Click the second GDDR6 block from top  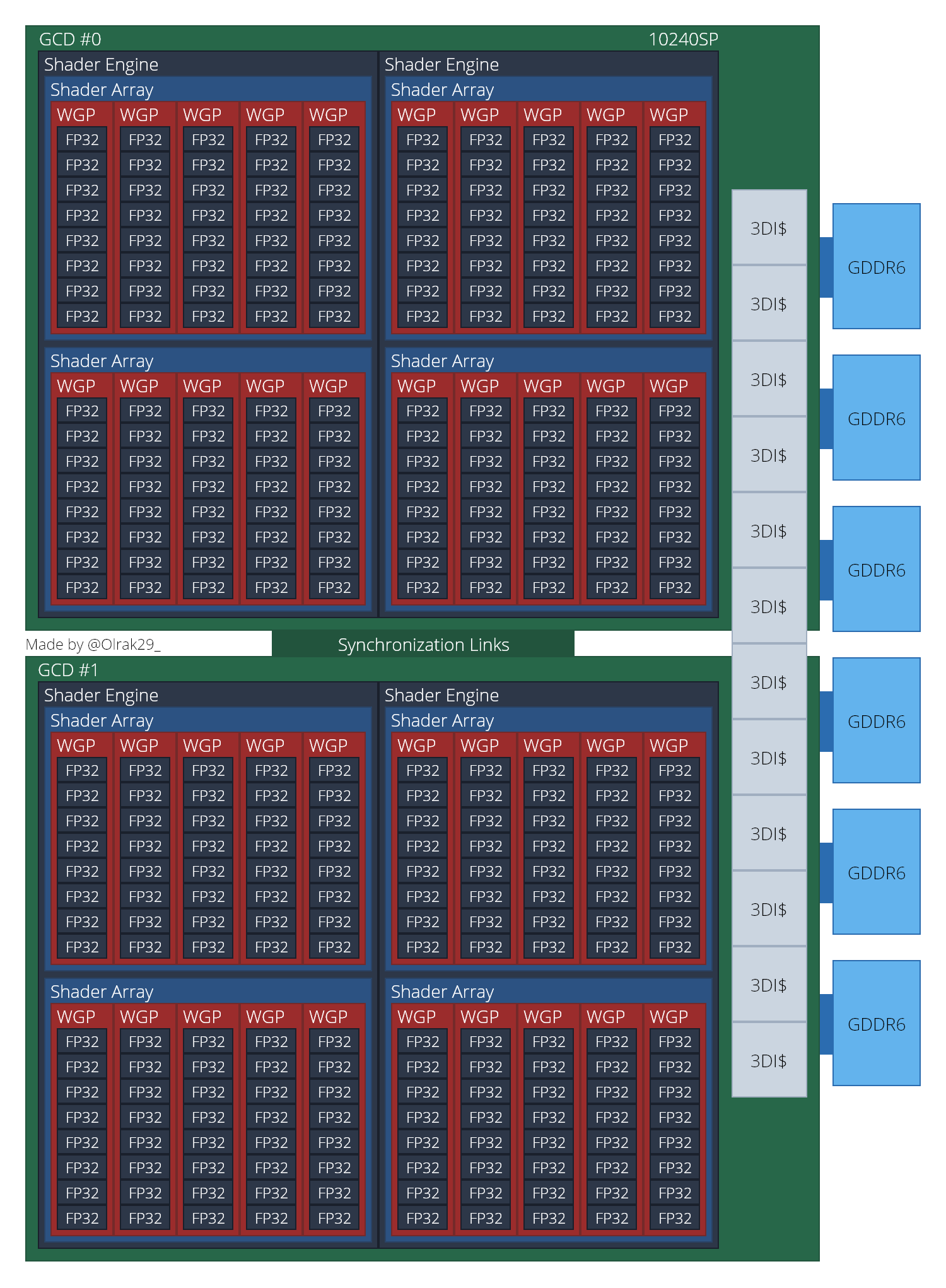(876, 418)
